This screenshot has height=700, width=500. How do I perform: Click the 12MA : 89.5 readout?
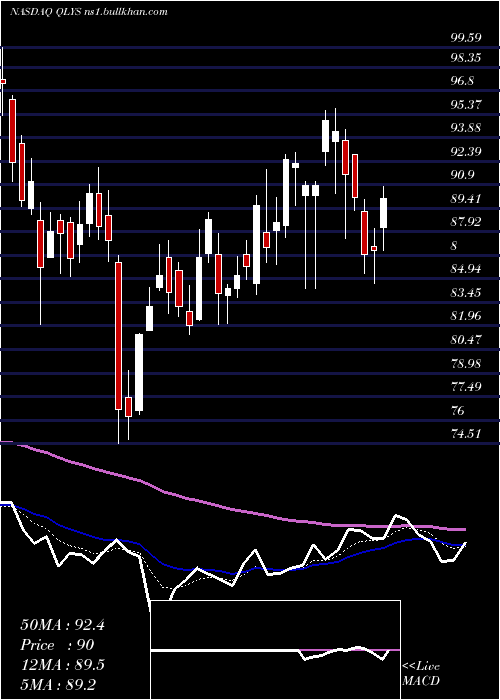pyautogui.click(x=62, y=665)
